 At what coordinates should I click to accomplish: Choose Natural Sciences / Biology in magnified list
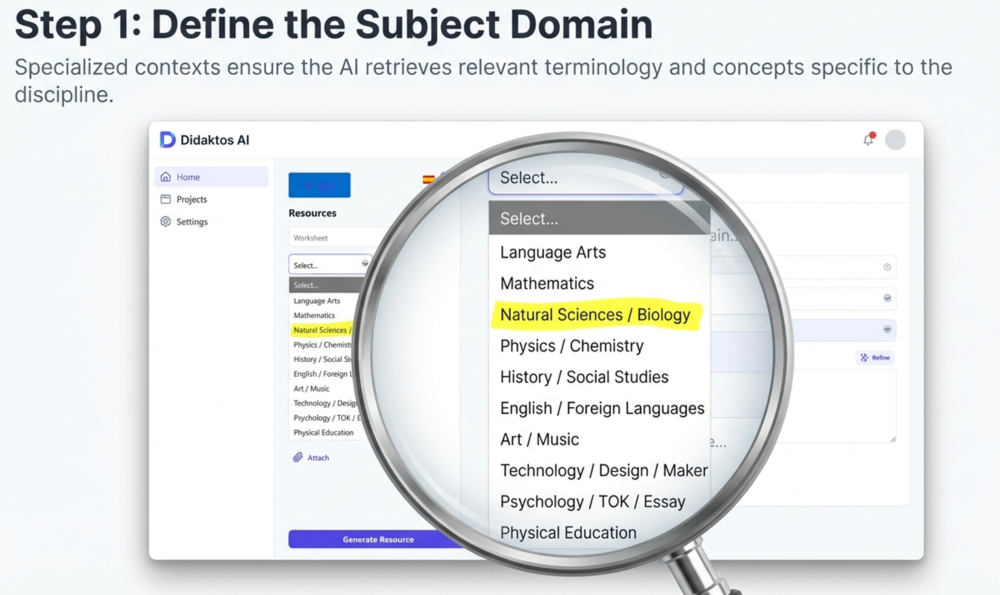click(595, 315)
